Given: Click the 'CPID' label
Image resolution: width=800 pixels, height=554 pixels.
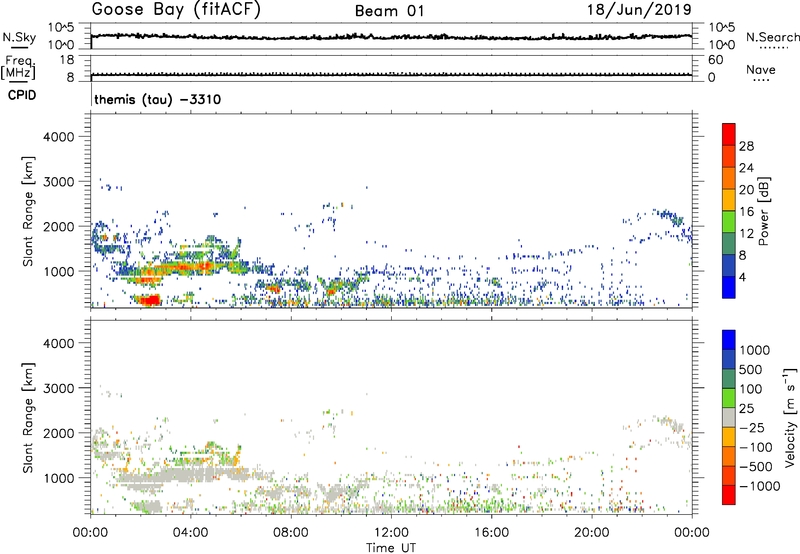Looking at the screenshot, I should click(x=22, y=95).
